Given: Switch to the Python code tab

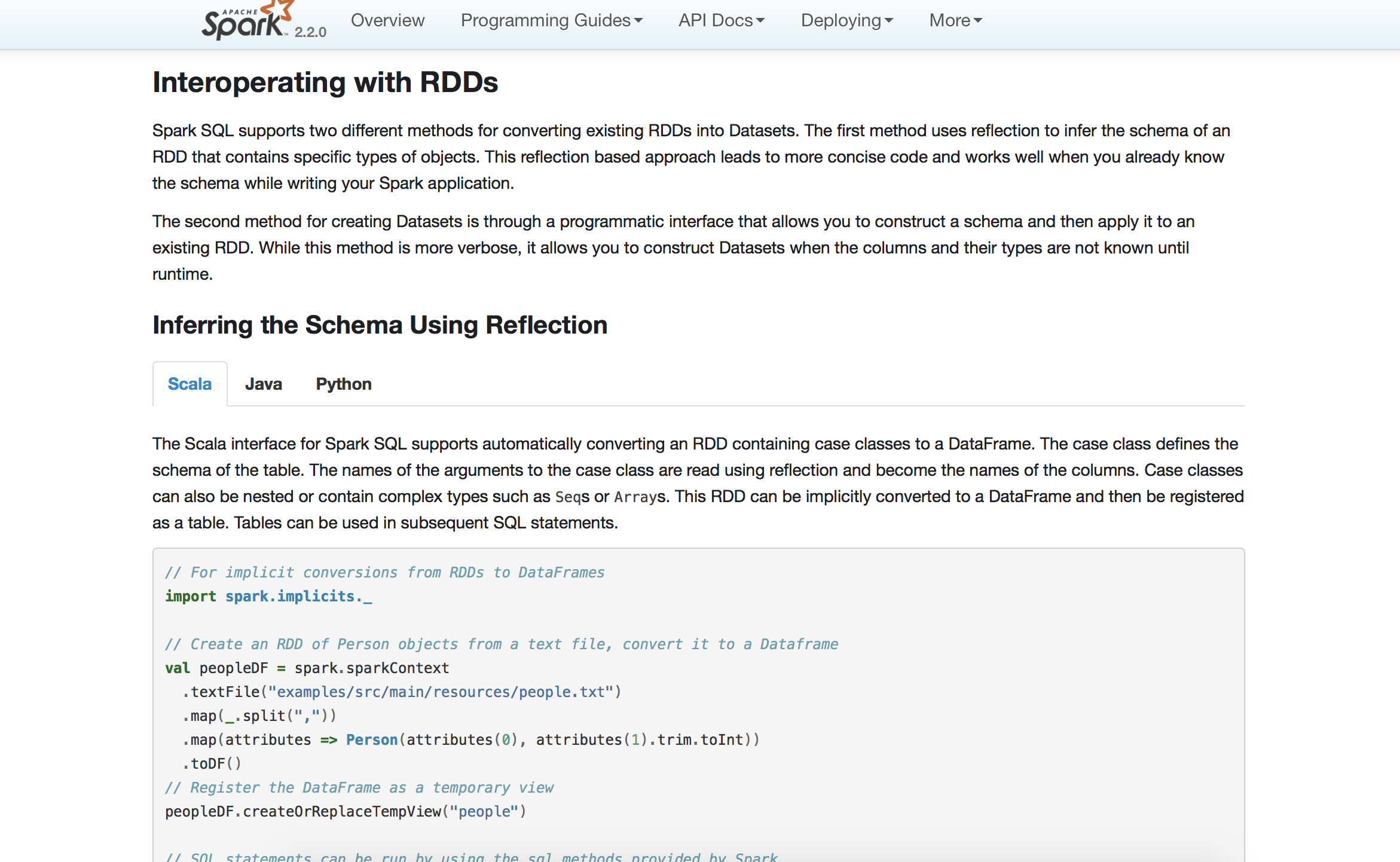Looking at the screenshot, I should 344,384.
